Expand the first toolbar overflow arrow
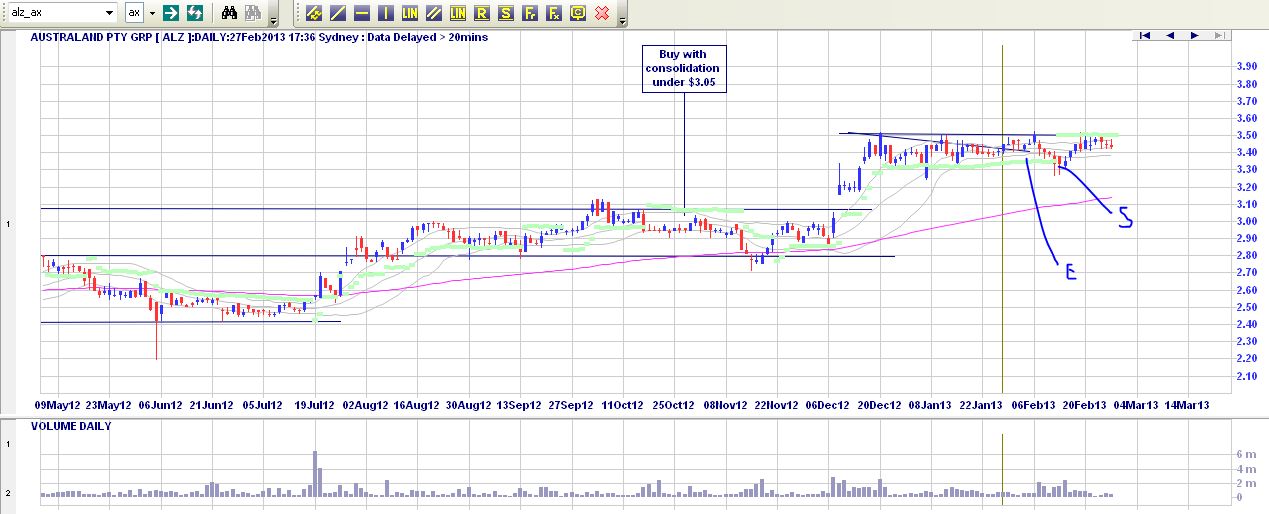Screen dimensions: 1269x514 274,19
